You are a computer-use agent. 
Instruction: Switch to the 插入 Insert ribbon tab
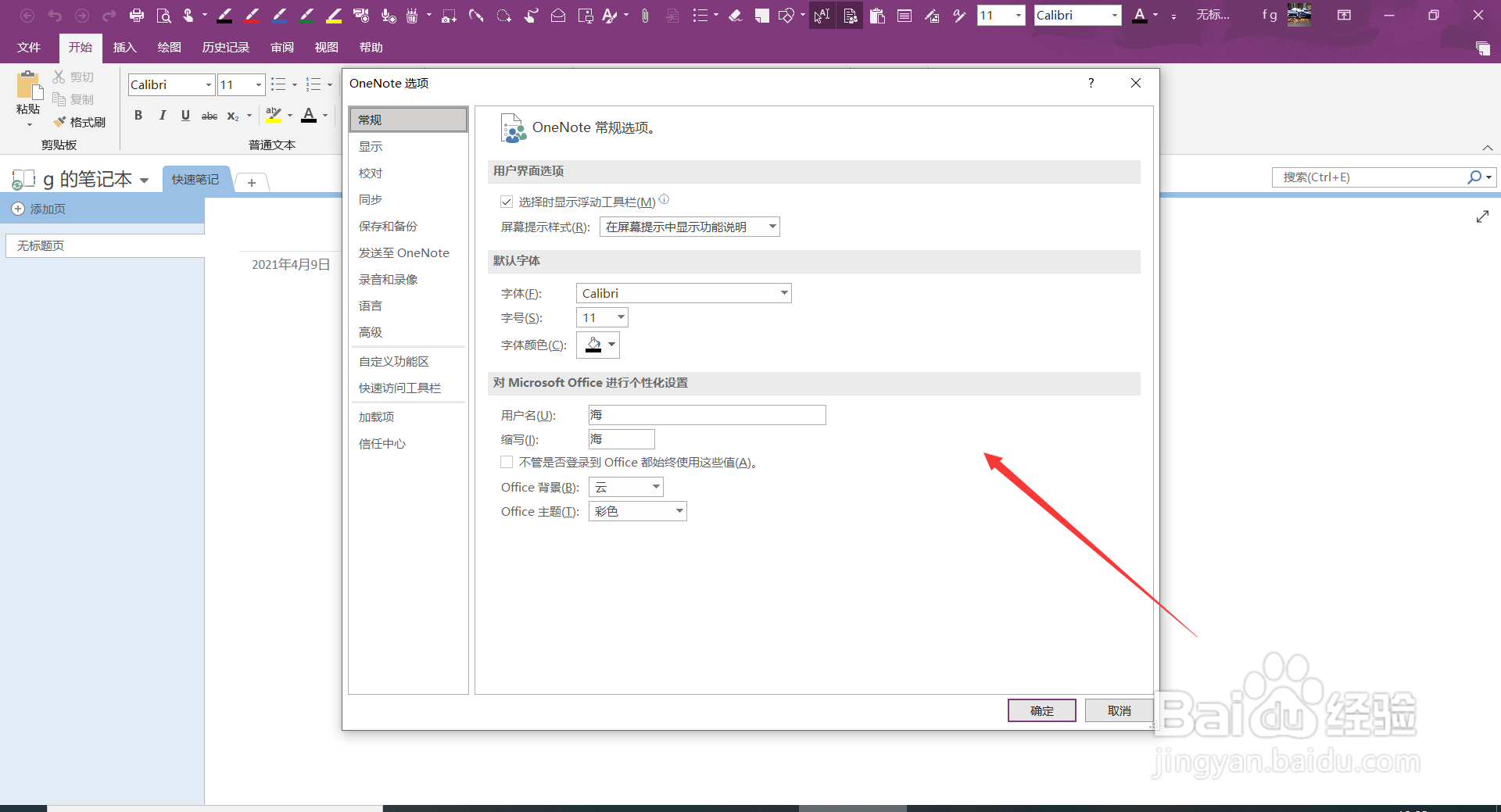(125, 48)
